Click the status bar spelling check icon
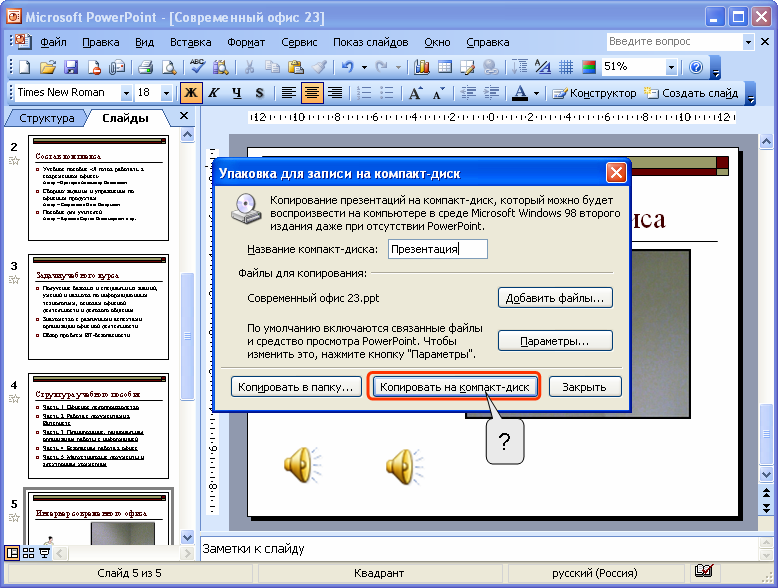The height and width of the screenshot is (588, 778). 704,572
